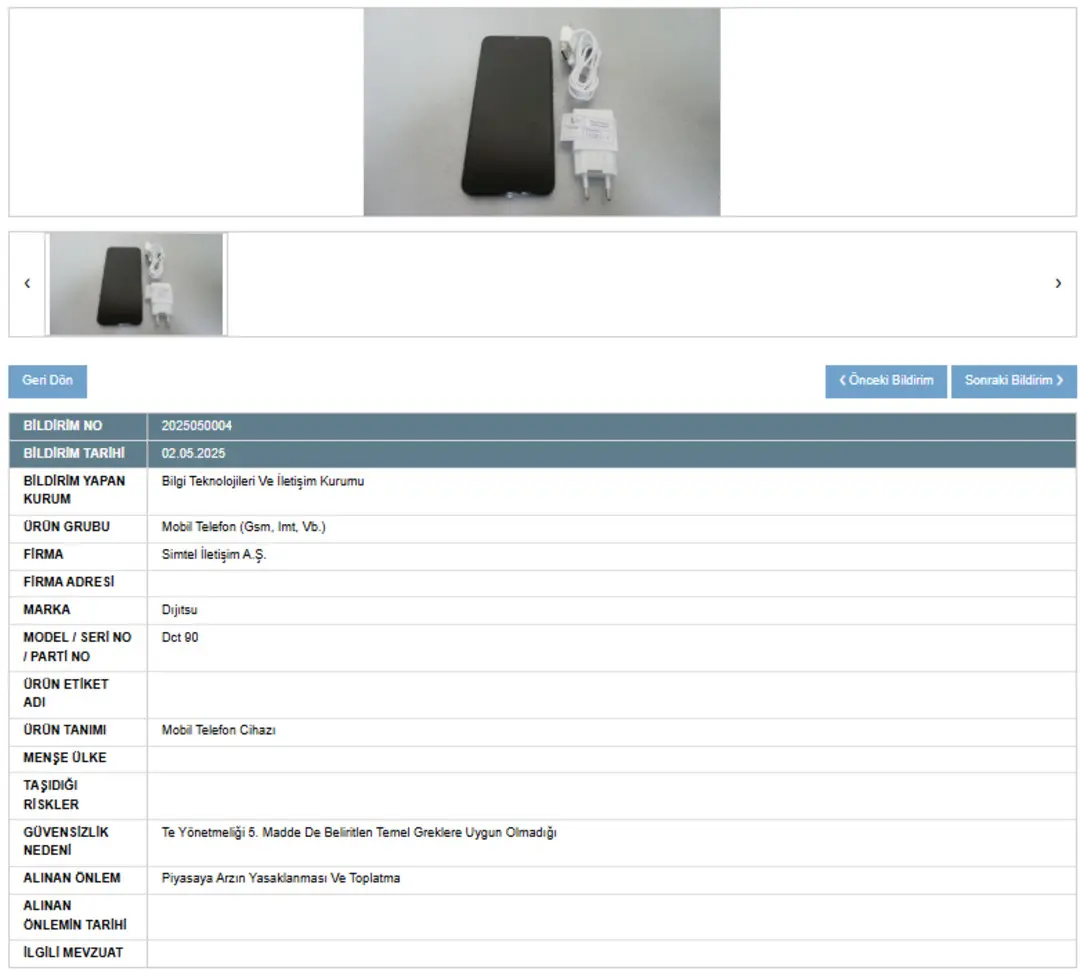The image size is (1080, 971).
Task: Click the model value Dct 90
Action: tap(180, 637)
